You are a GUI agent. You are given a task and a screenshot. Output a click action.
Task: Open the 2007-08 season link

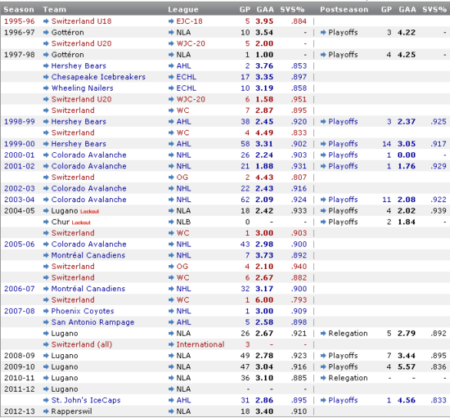pyautogui.click(x=19, y=311)
